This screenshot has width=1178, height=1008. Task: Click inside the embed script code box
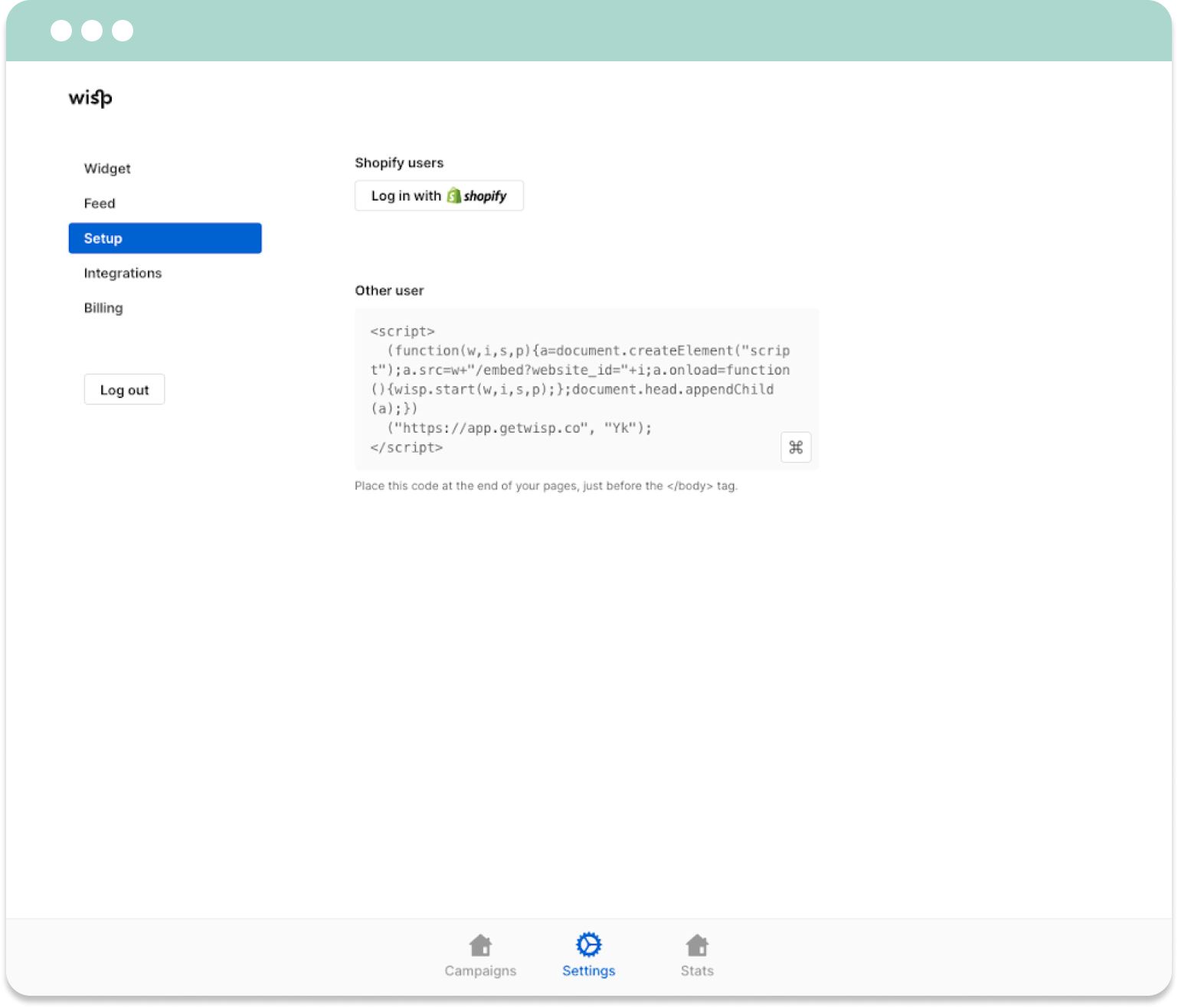[x=586, y=389]
